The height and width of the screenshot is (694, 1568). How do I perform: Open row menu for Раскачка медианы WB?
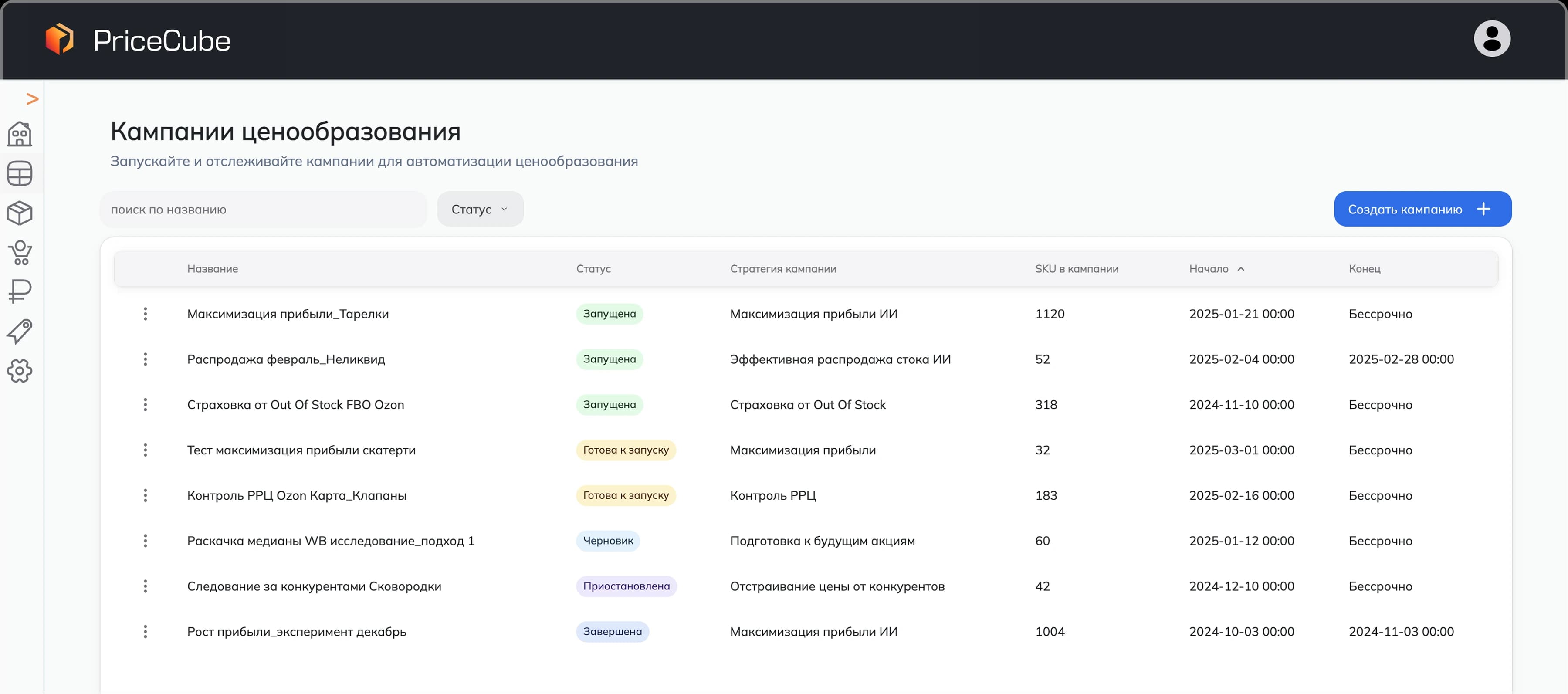[x=145, y=541]
